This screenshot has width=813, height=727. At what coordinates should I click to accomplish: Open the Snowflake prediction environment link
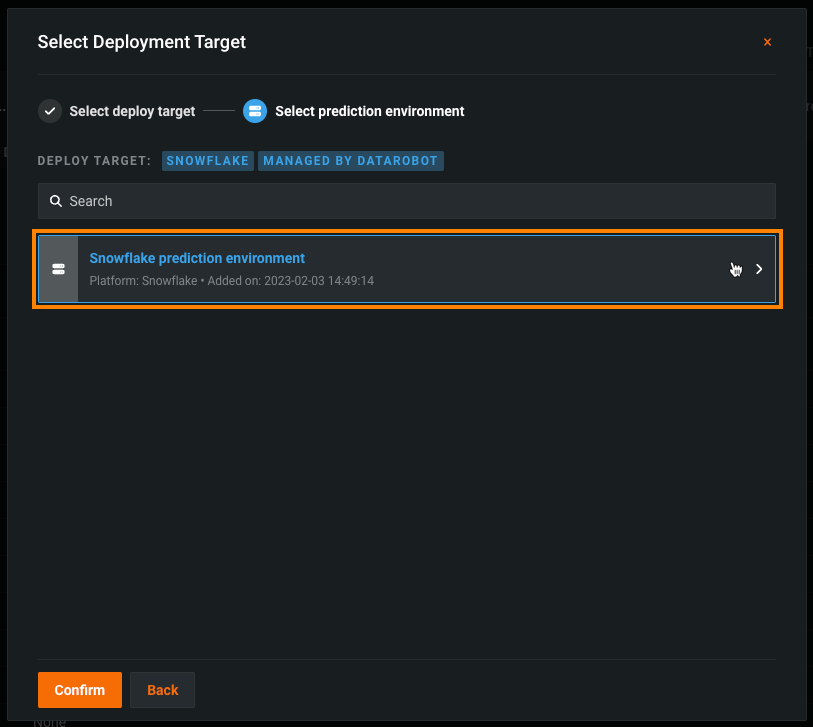[x=197, y=258]
